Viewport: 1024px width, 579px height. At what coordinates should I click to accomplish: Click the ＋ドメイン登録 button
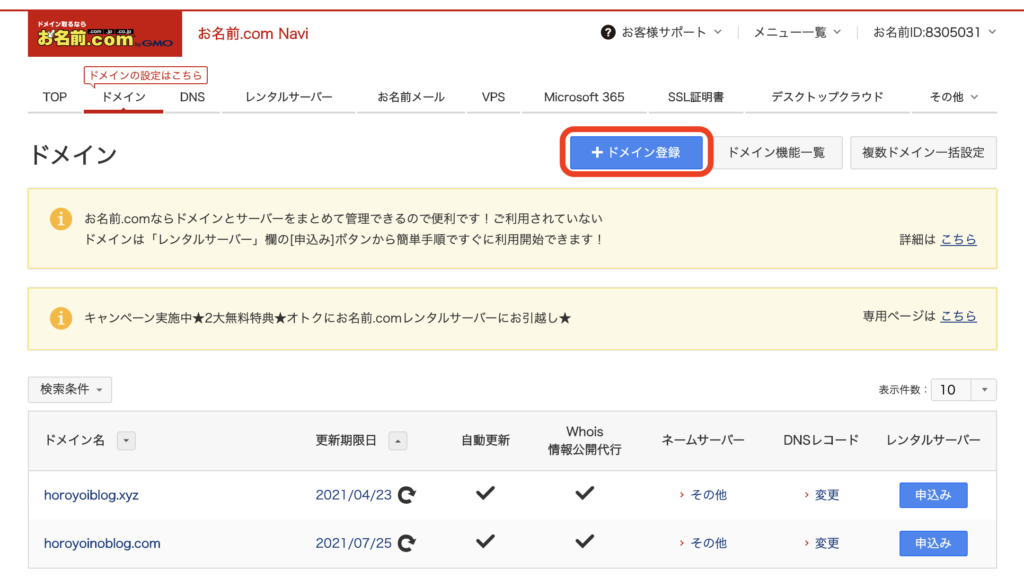point(636,153)
